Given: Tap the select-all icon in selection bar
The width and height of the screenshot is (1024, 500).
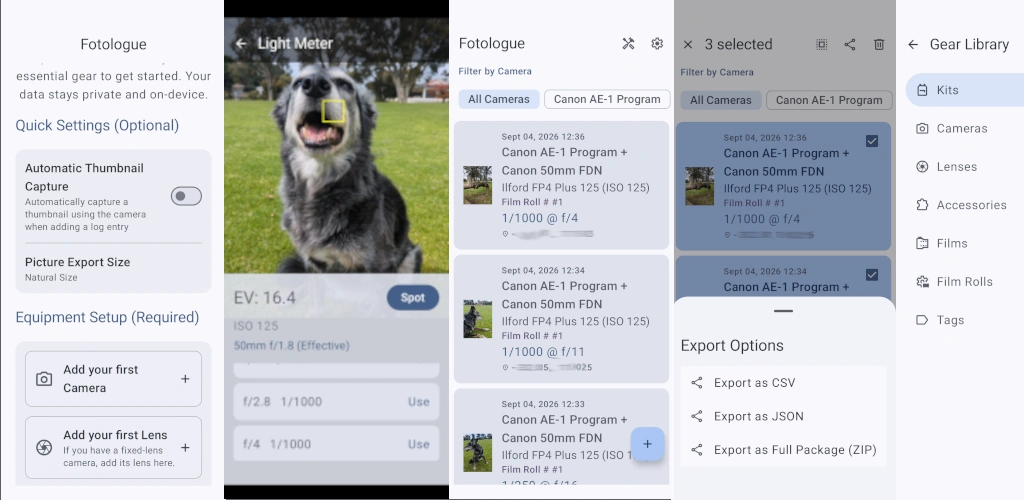Looking at the screenshot, I should point(822,44).
